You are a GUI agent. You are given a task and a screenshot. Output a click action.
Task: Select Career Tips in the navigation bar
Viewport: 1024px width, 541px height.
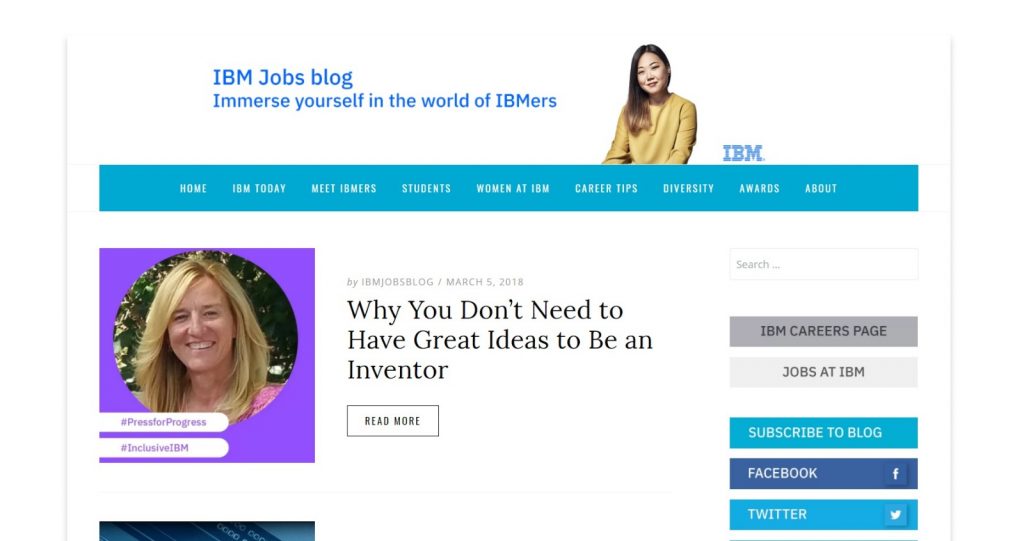(606, 188)
